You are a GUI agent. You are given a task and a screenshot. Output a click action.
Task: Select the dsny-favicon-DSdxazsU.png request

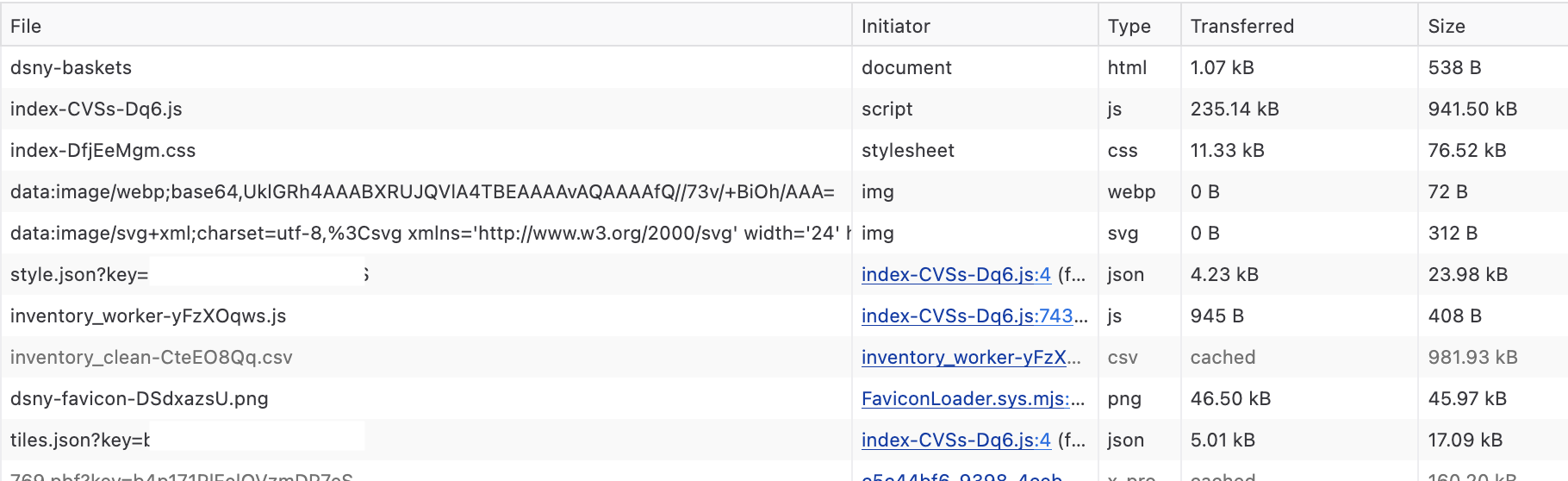(x=139, y=398)
